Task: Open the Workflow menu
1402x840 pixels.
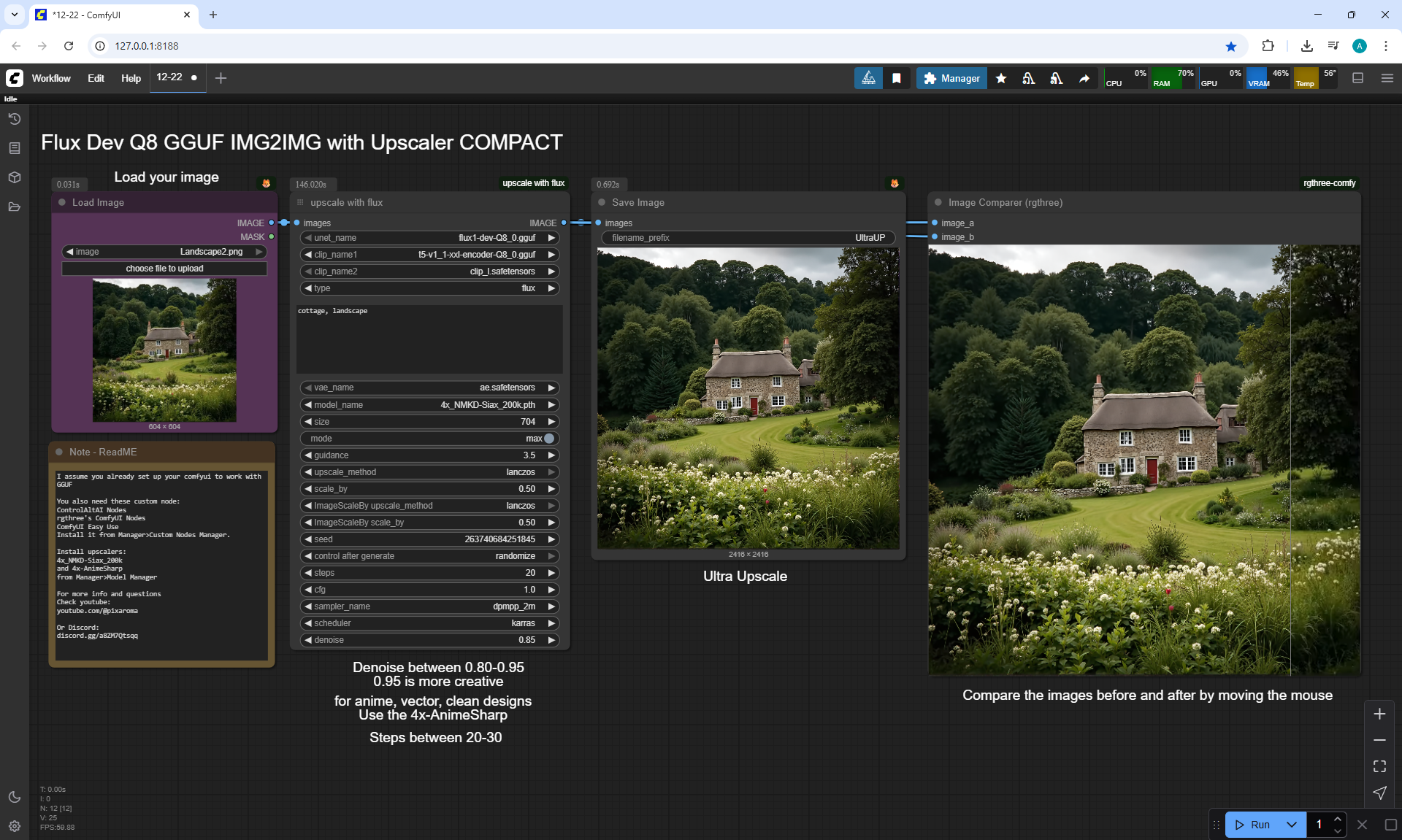Action: point(51,78)
